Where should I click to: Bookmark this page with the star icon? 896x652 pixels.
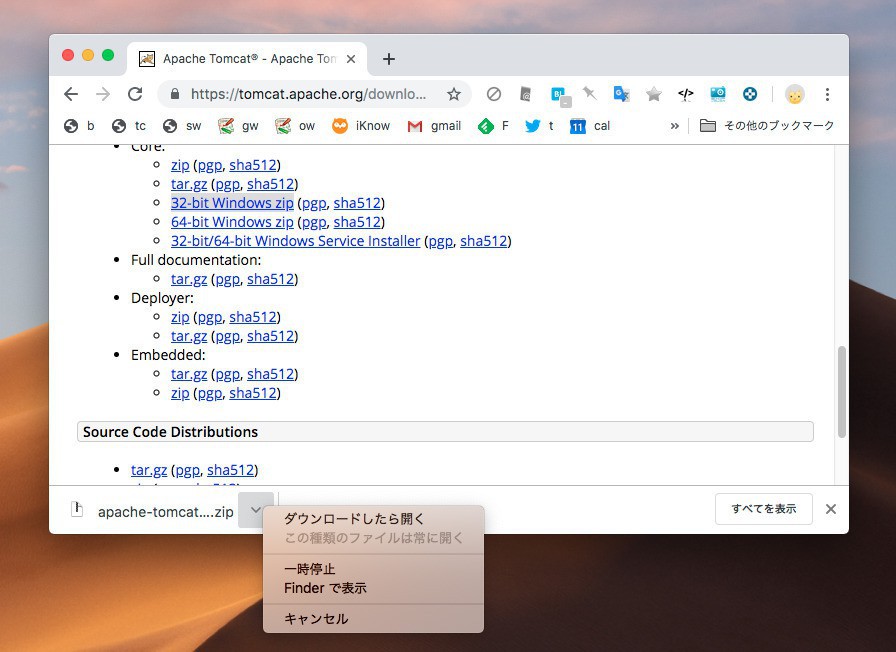(x=454, y=94)
